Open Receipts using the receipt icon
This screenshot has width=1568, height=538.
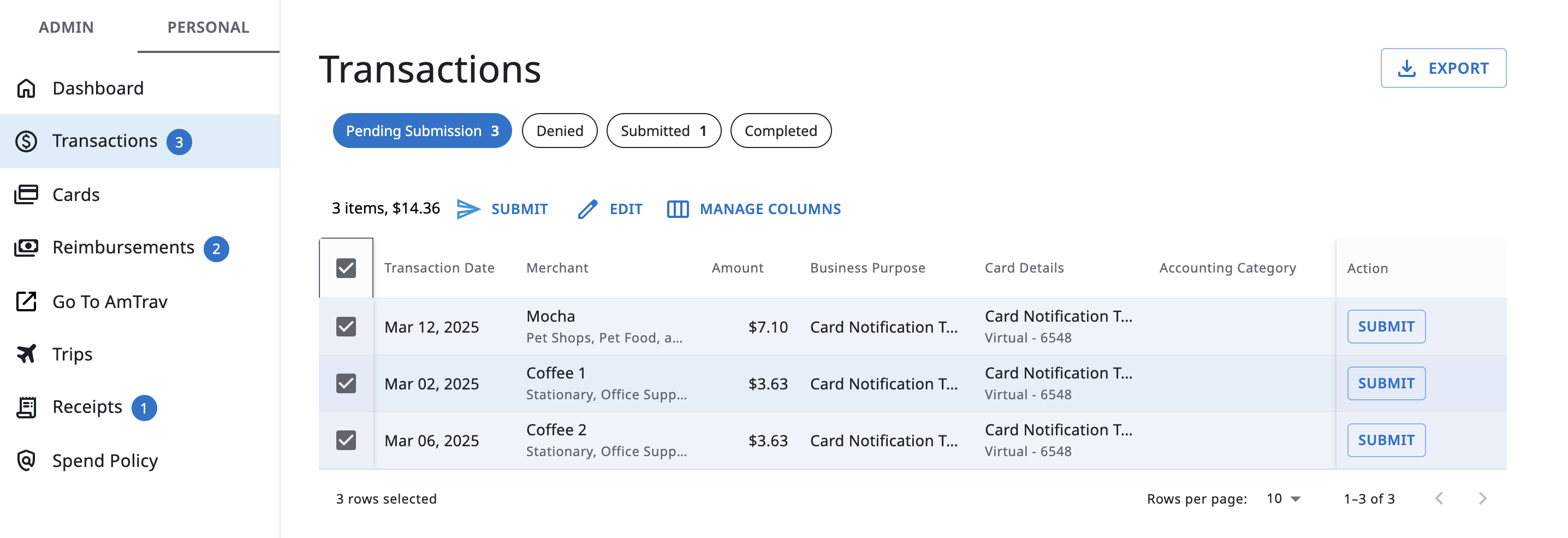point(26,407)
